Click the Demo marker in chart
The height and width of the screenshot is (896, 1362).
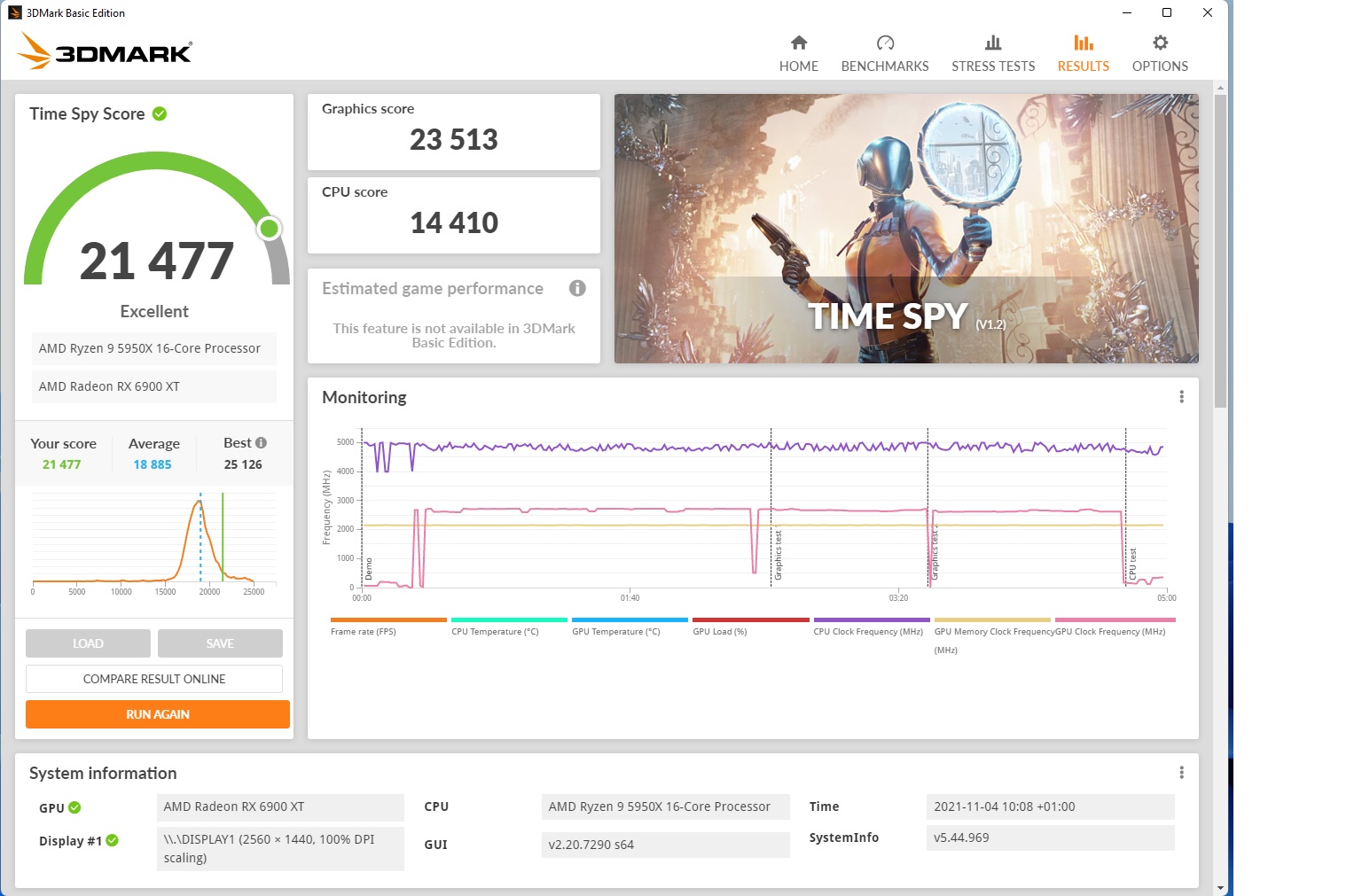point(369,569)
